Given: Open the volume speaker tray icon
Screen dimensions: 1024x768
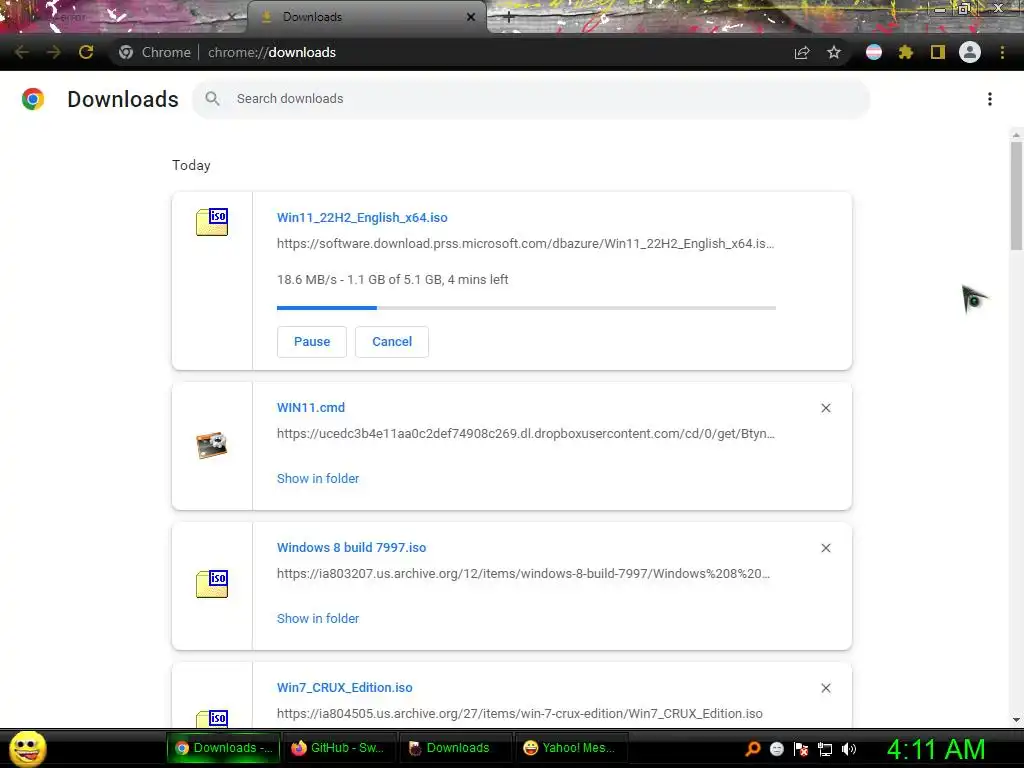Looking at the screenshot, I should click(x=849, y=748).
